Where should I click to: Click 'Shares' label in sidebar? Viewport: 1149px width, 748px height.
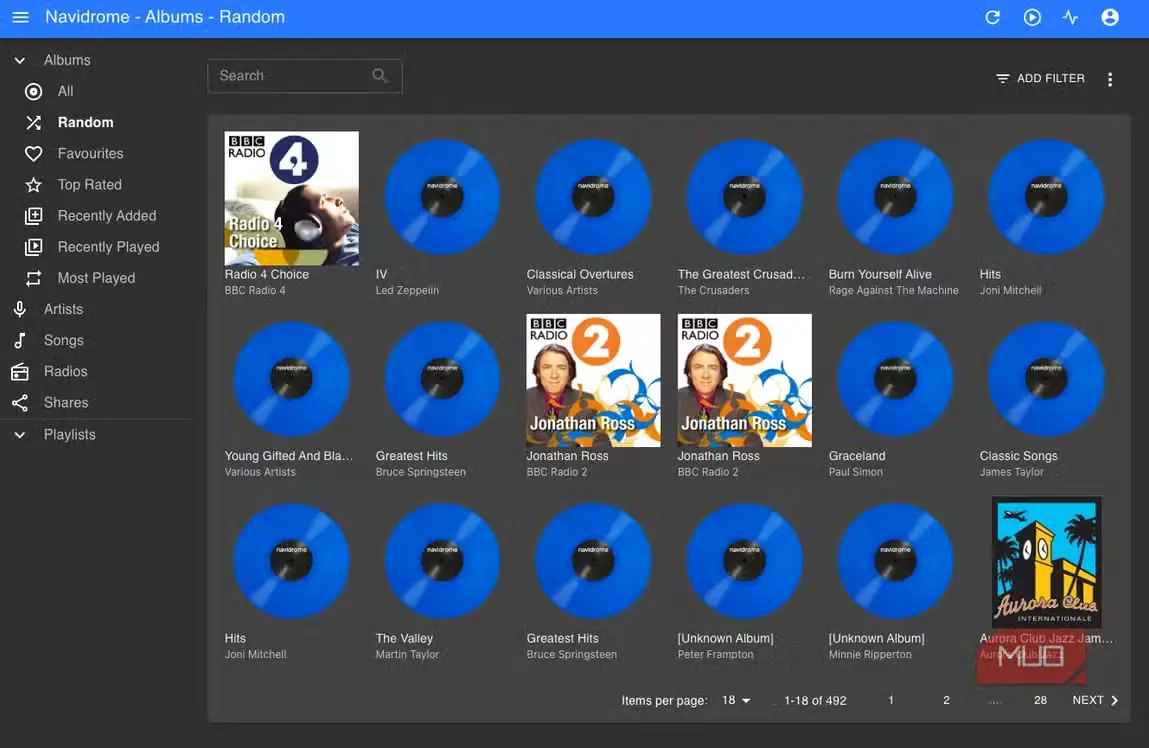coord(66,403)
